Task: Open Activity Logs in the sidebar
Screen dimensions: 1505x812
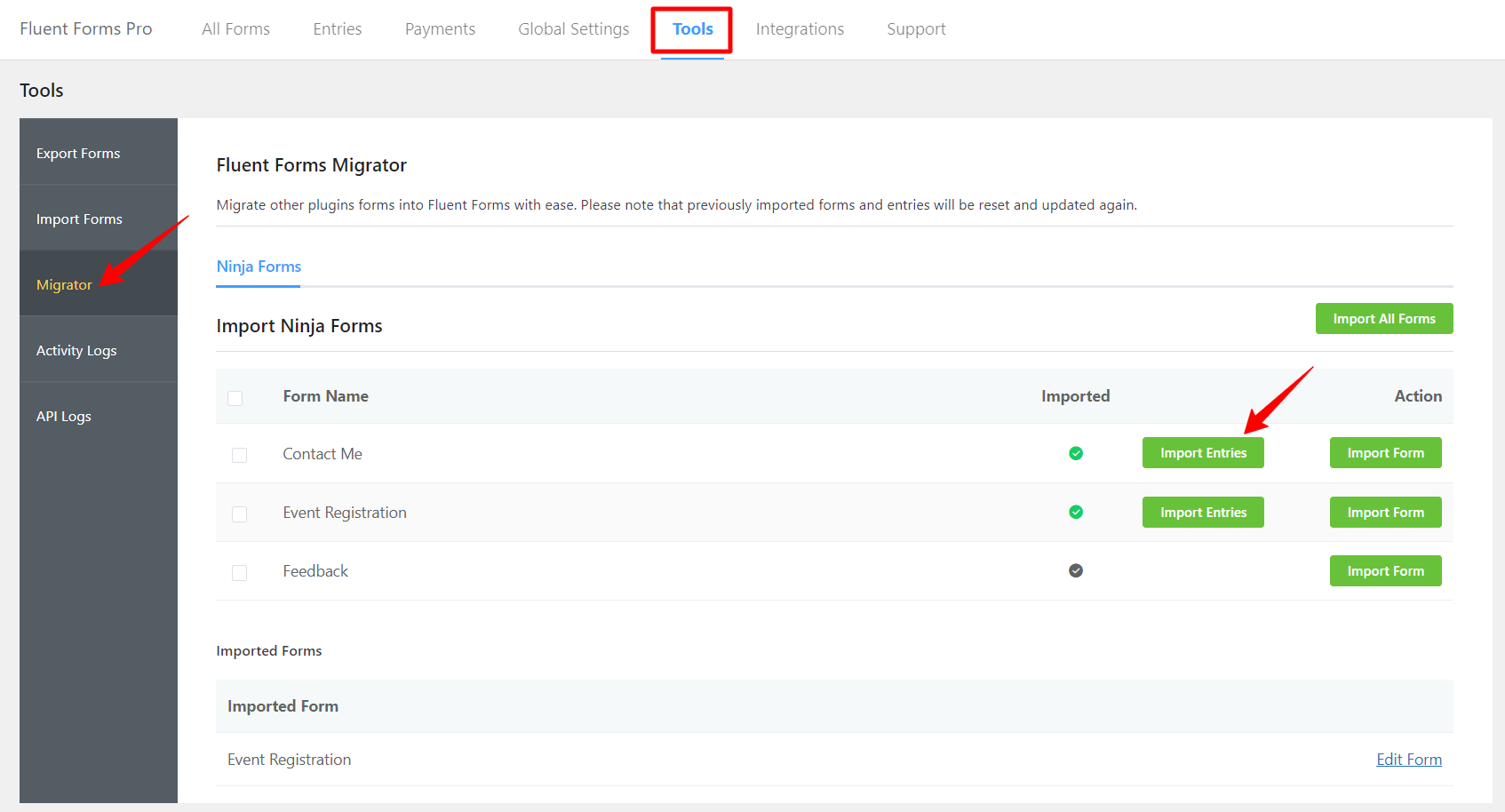Action: [99, 350]
